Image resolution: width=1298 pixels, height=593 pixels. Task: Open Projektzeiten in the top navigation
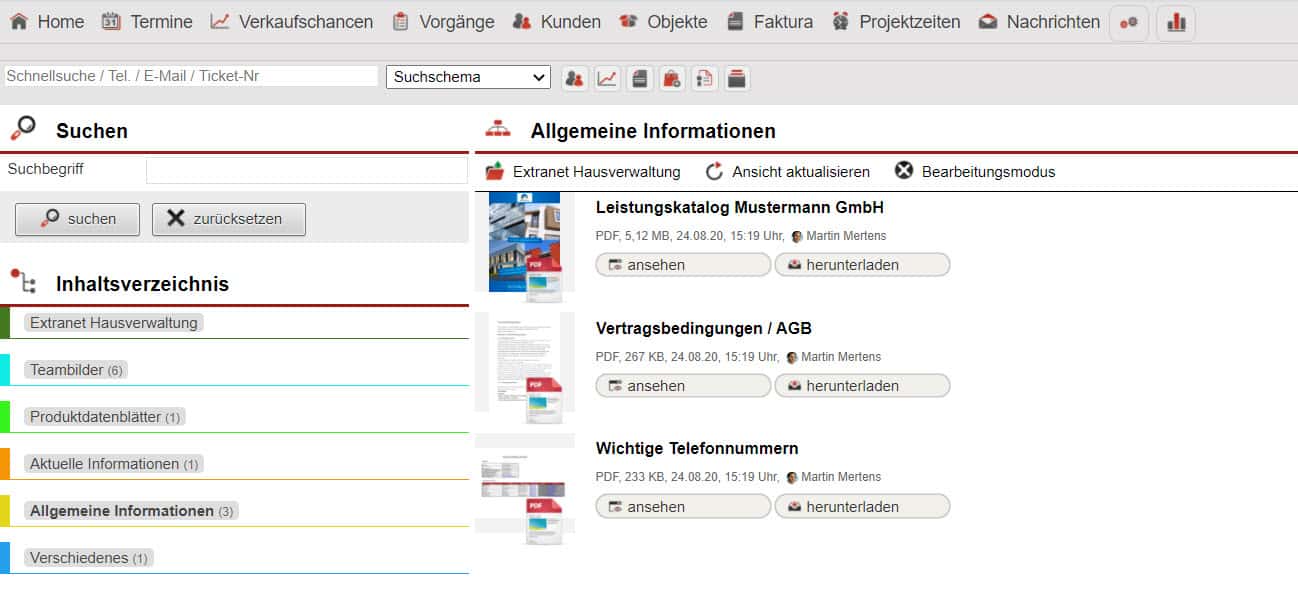(x=896, y=22)
